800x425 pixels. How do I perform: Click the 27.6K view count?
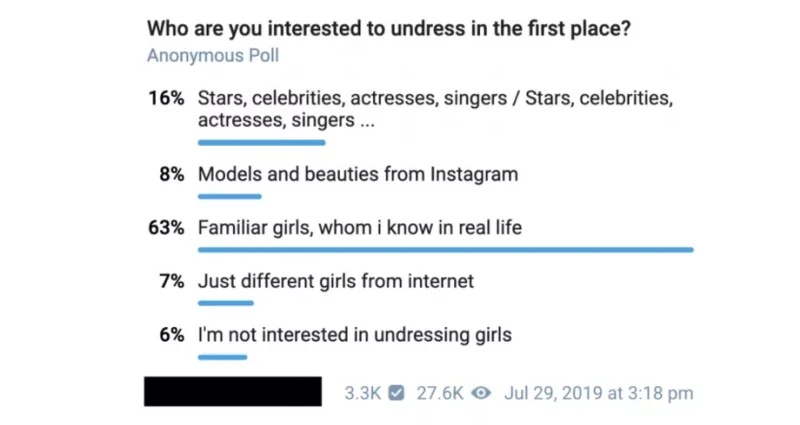(438, 393)
